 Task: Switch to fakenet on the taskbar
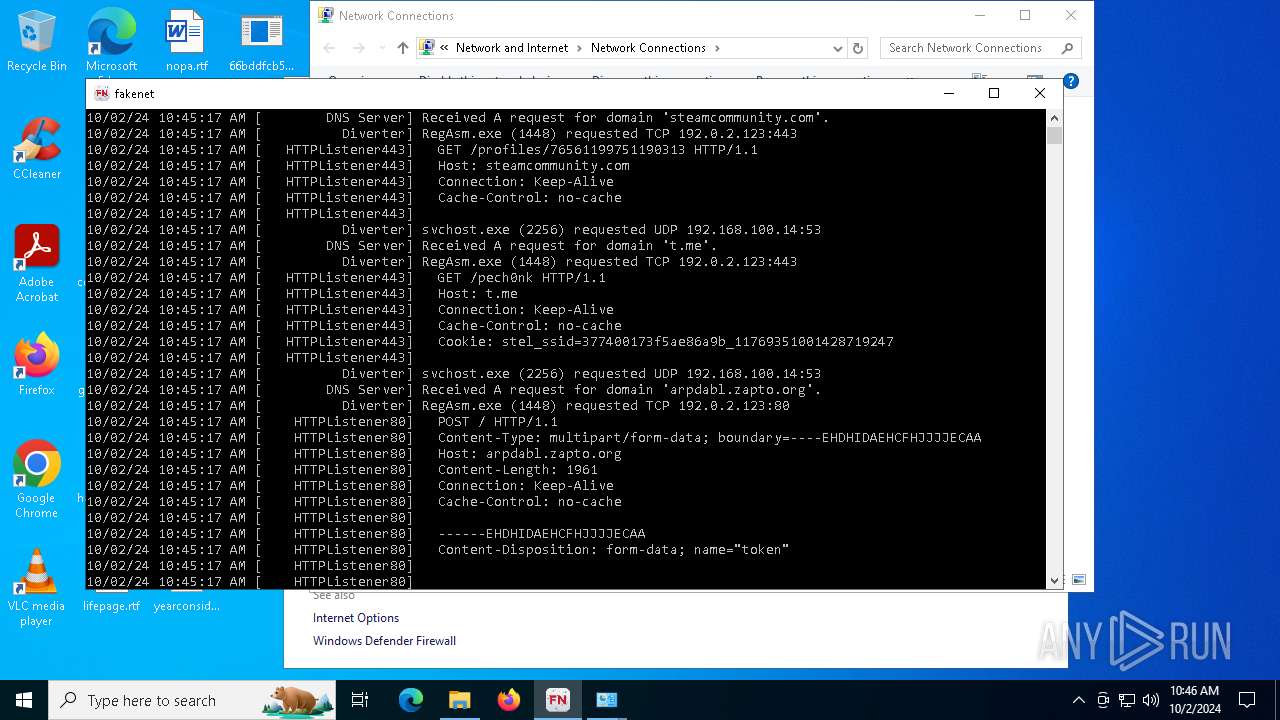tap(557, 700)
